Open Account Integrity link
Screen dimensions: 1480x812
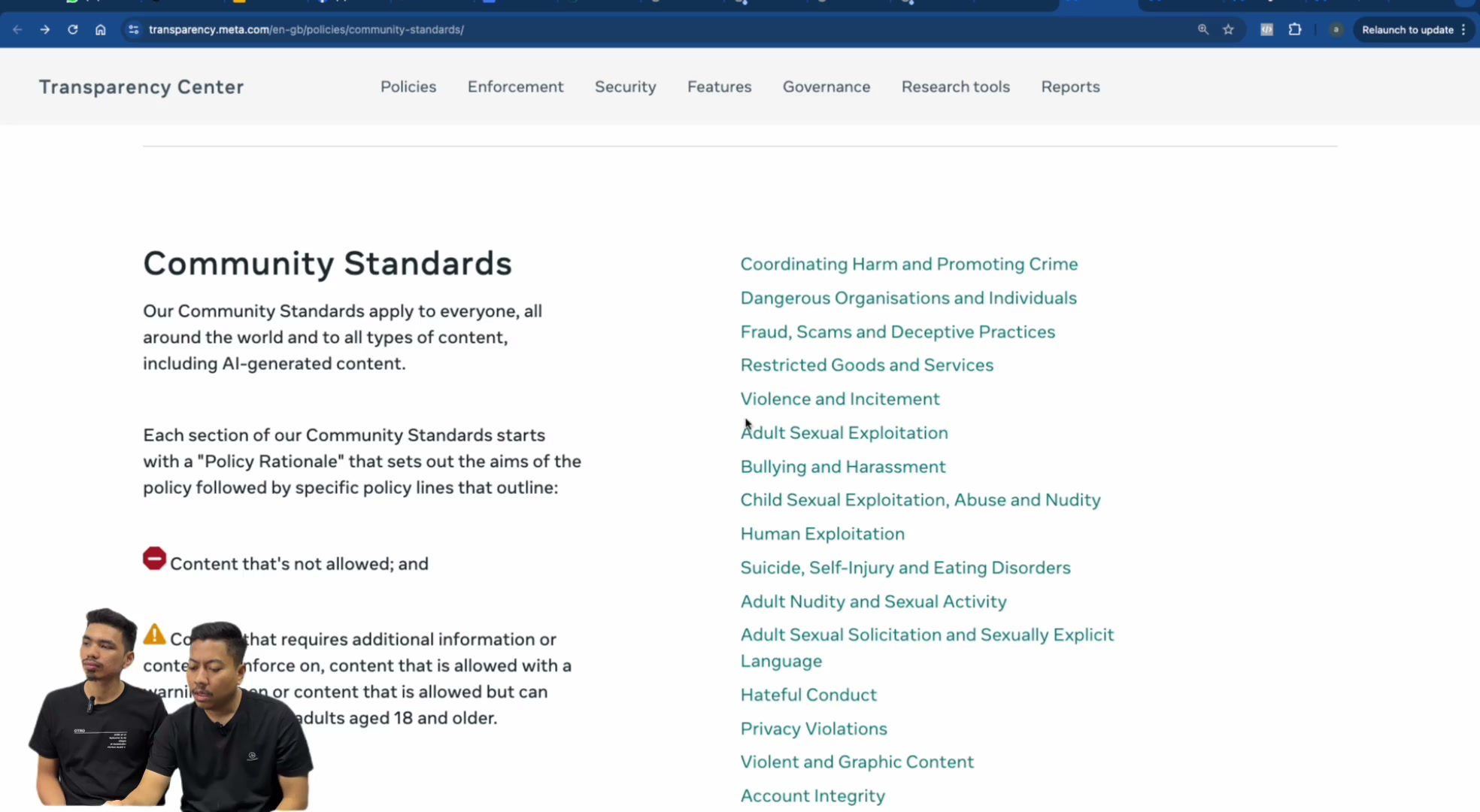(813, 795)
